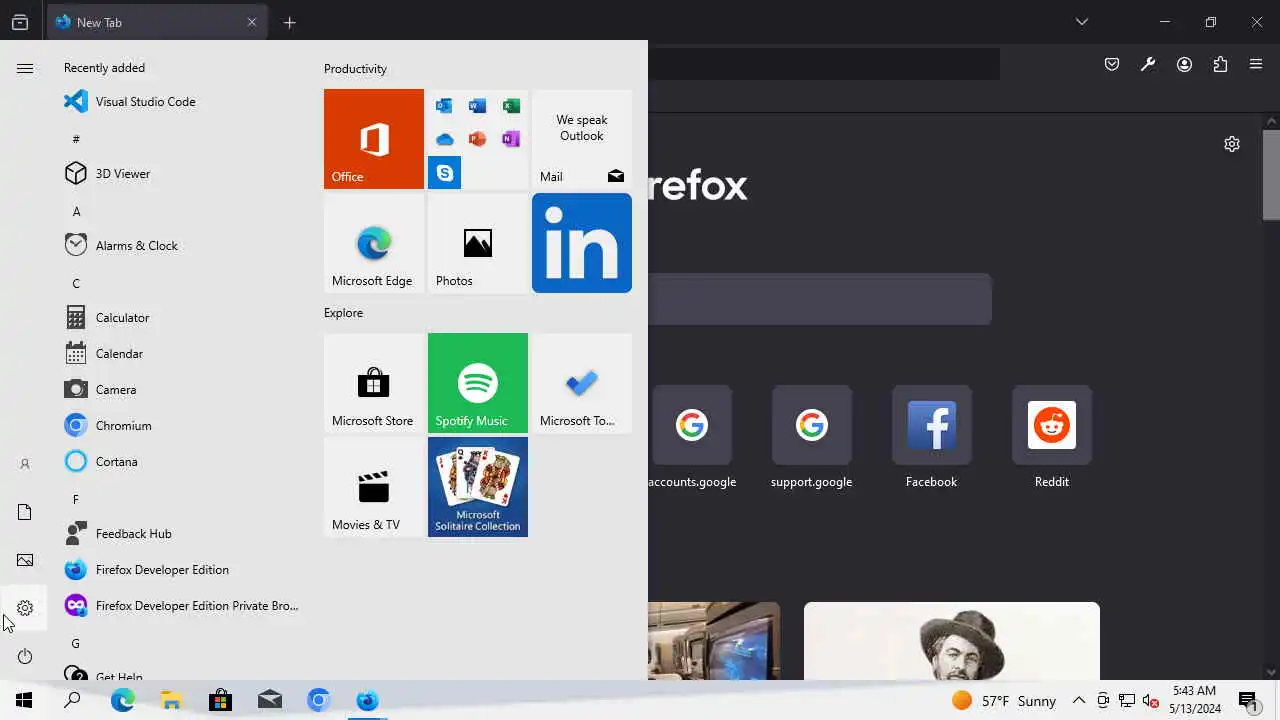Open a new tab with plus button
The height and width of the screenshot is (720, 1280).
pos(290,22)
